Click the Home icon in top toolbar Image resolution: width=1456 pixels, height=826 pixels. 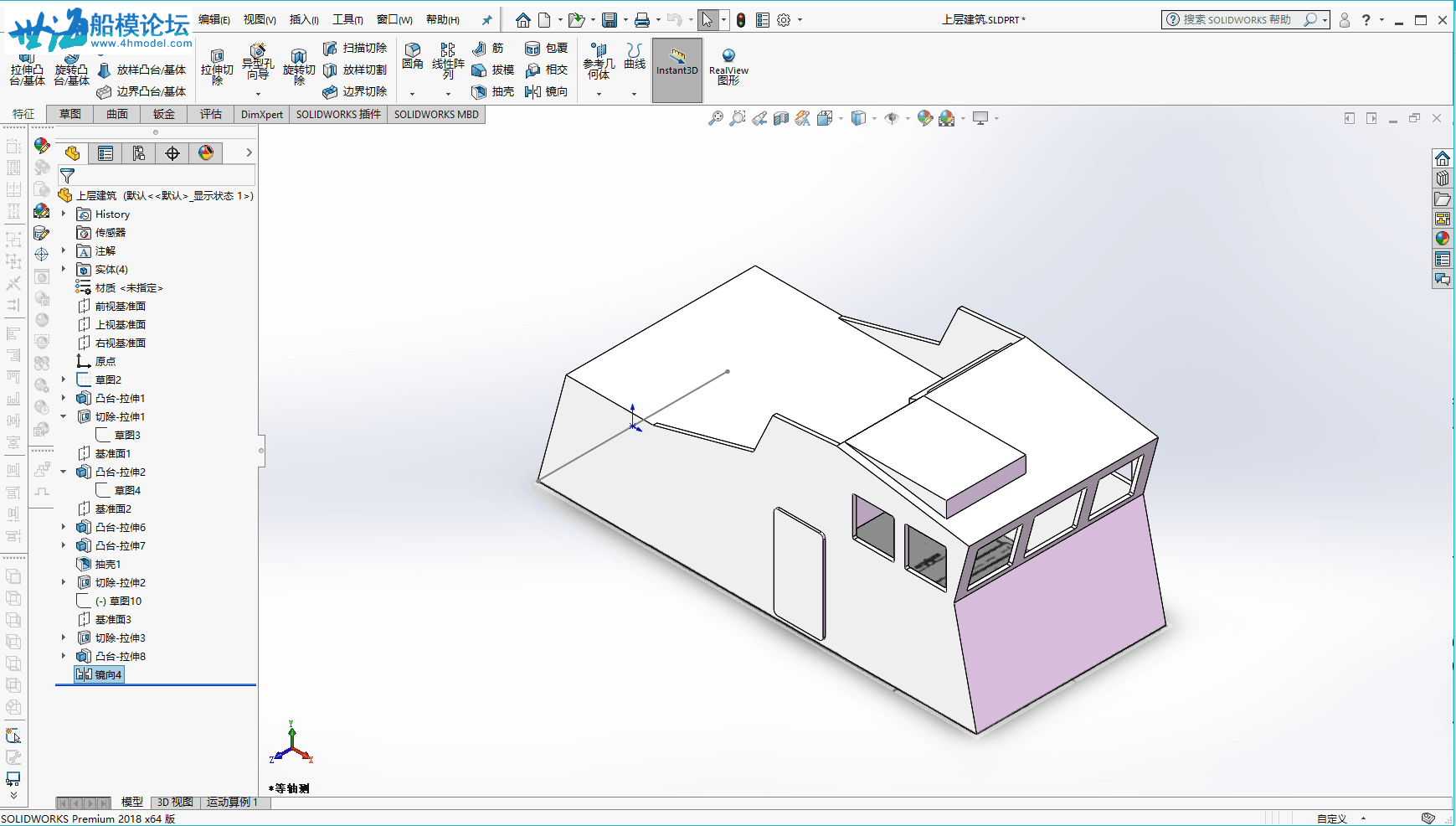(523, 20)
